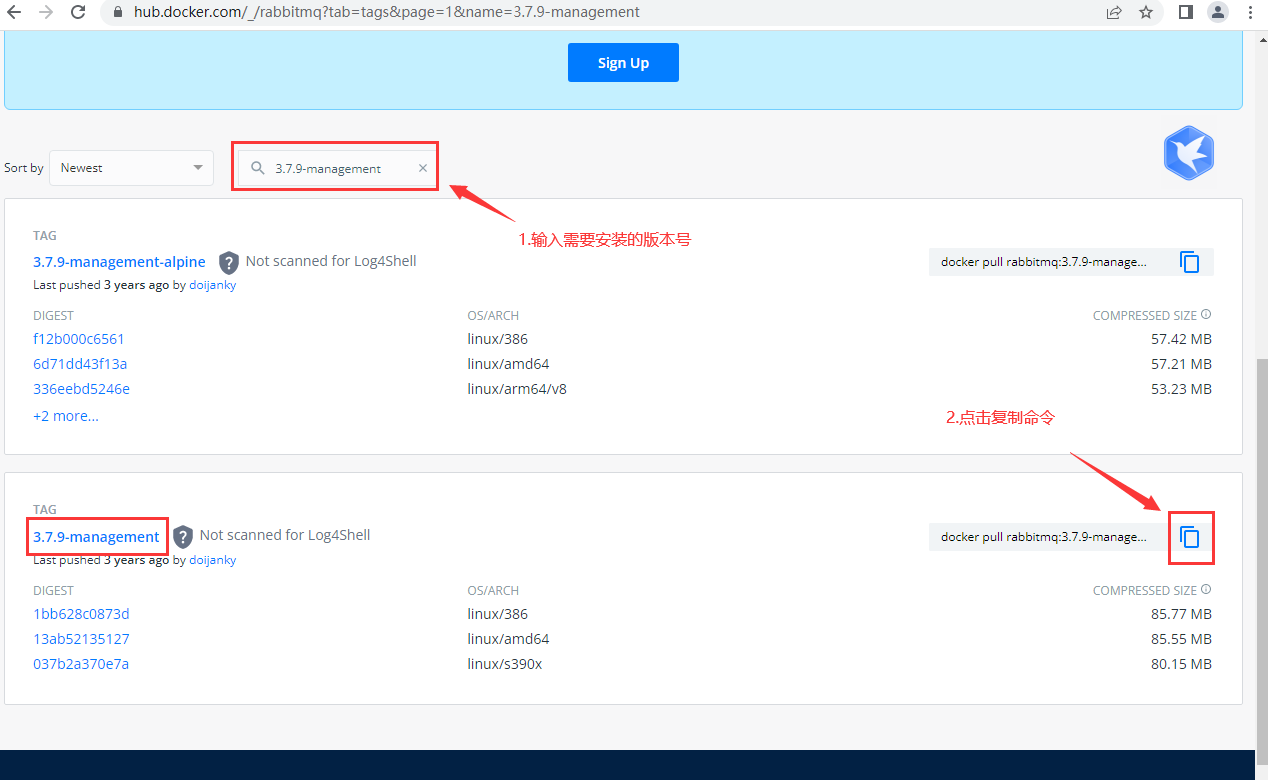
Task: Open the Sort by Newest dropdown
Action: [131, 168]
